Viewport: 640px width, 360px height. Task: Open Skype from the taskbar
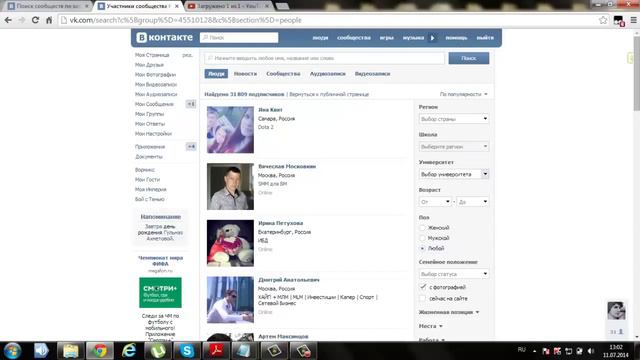pos(187,351)
